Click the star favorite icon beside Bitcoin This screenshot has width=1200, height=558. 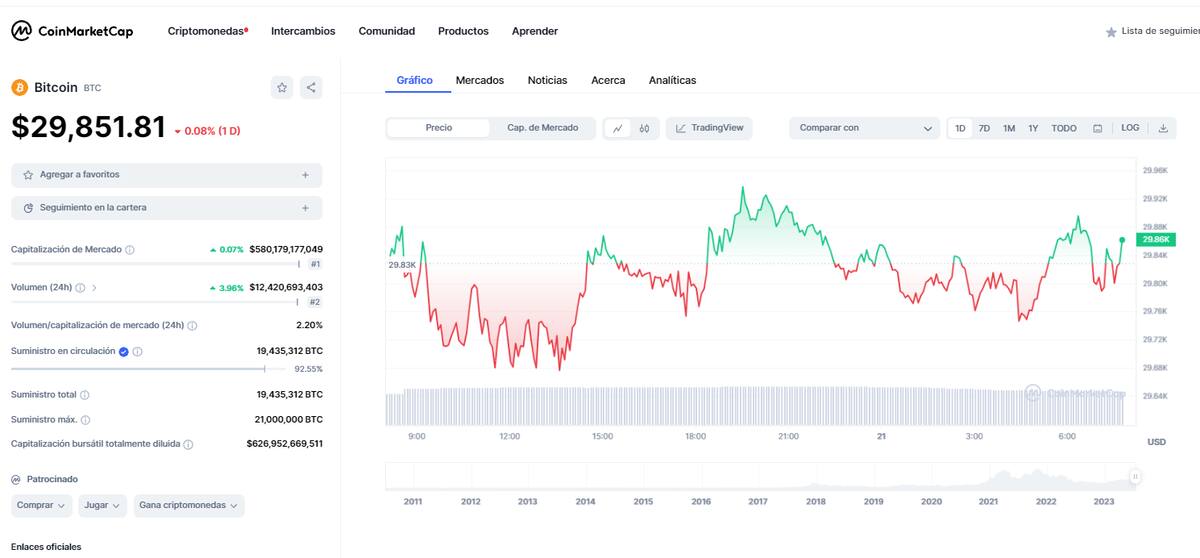pyautogui.click(x=282, y=88)
